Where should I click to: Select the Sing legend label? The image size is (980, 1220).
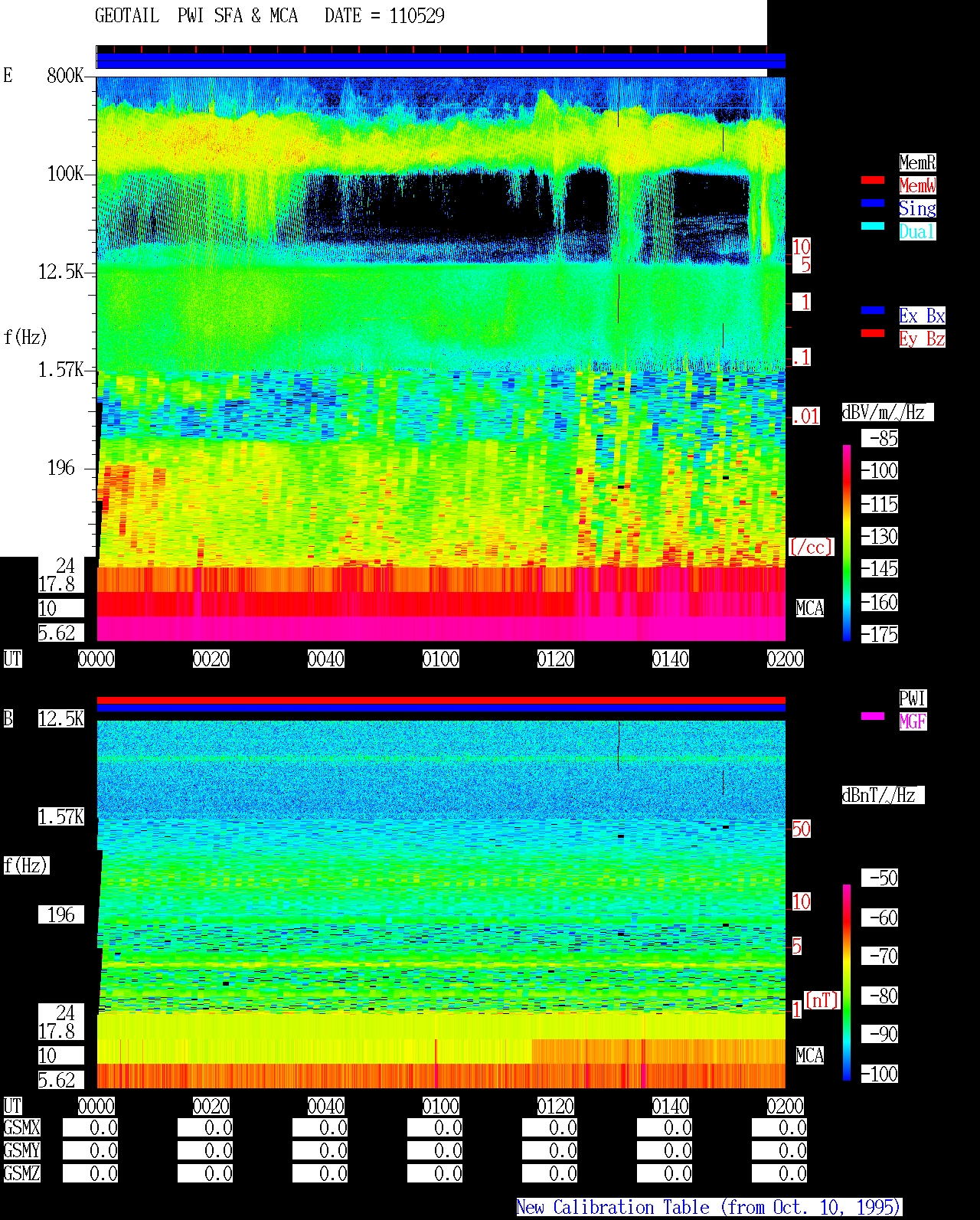[917, 208]
